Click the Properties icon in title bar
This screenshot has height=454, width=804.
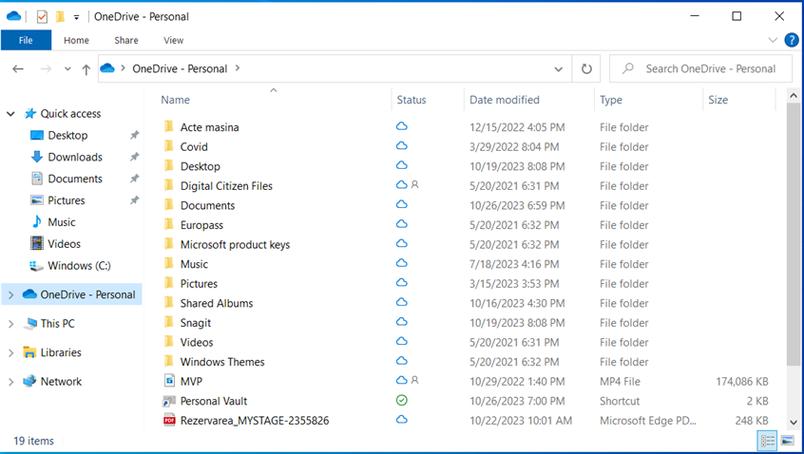point(42,17)
